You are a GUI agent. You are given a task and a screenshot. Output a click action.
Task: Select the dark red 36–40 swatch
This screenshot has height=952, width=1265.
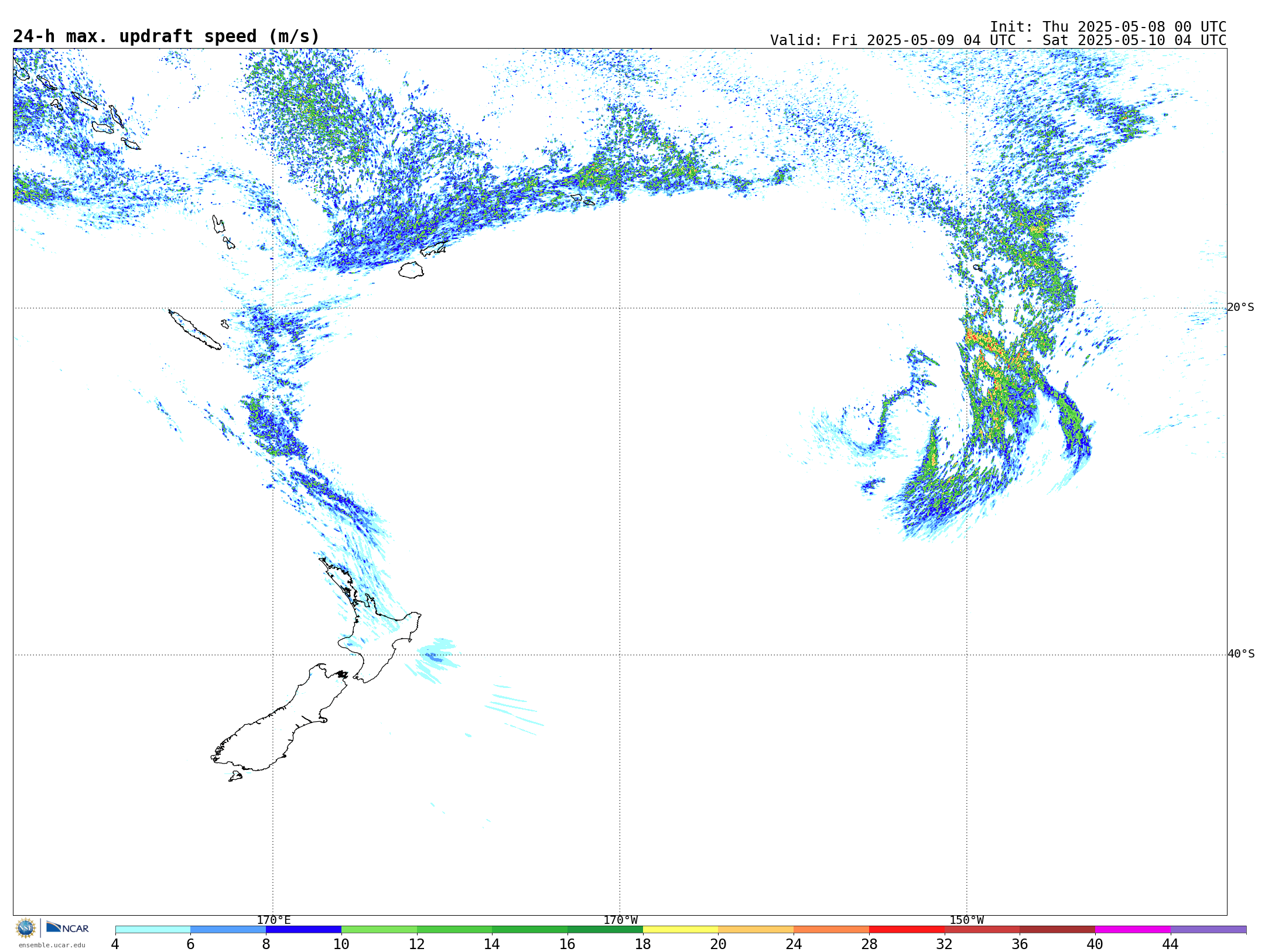1058,930
